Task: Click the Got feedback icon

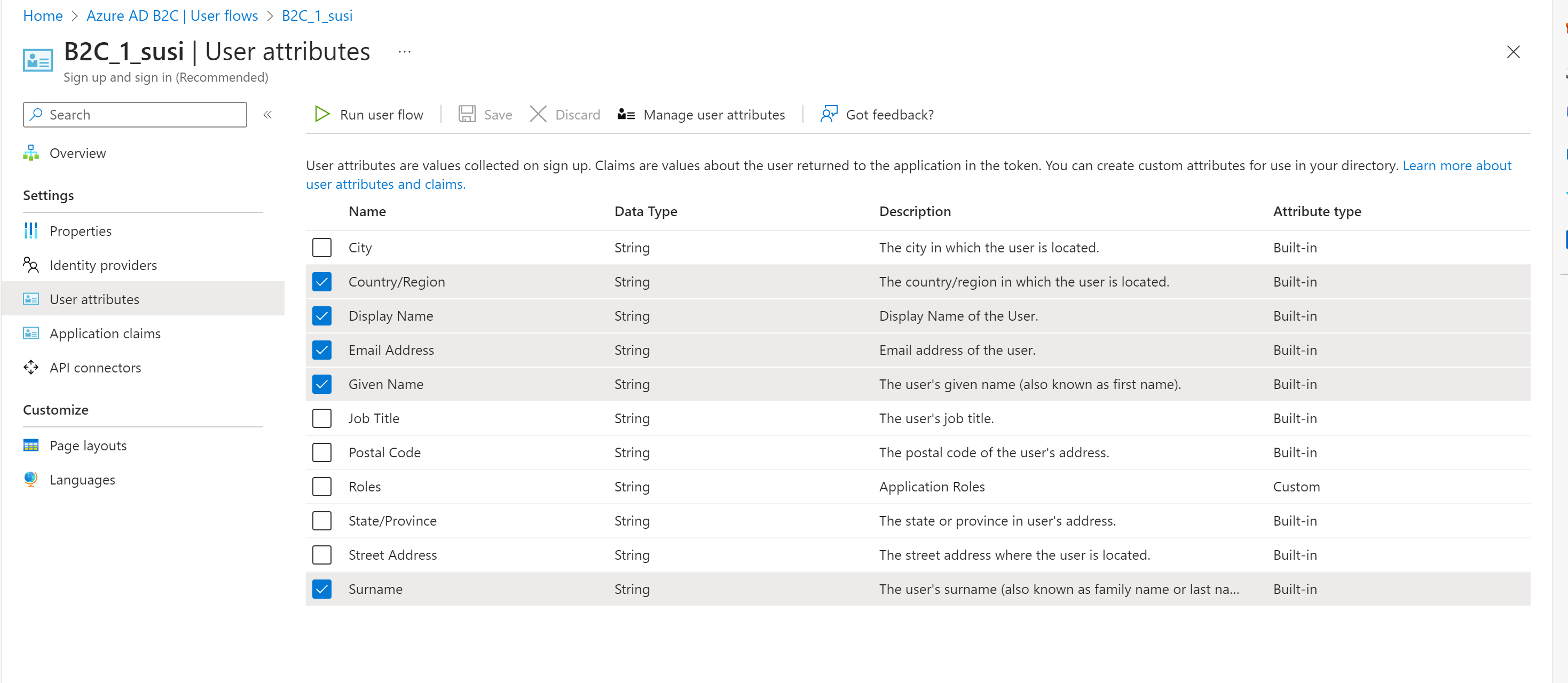Action: (828, 114)
